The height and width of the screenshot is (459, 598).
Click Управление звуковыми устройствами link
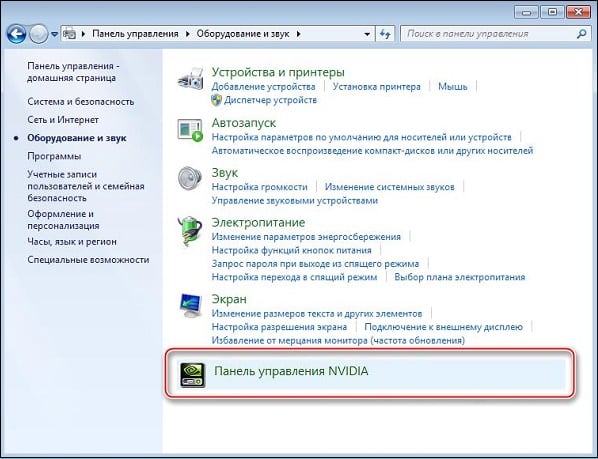click(x=294, y=201)
